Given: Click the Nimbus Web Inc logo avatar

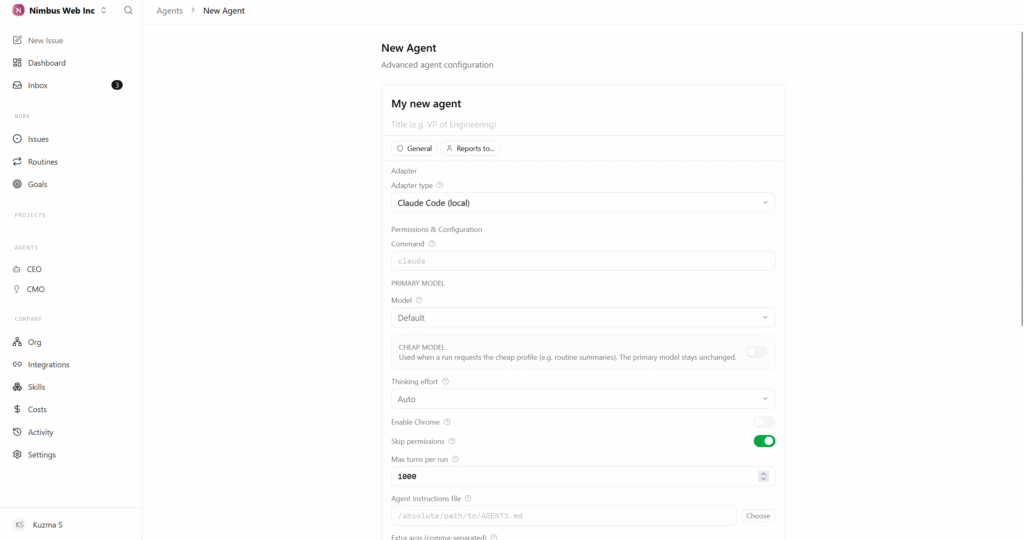Looking at the screenshot, I should tap(18, 10).
